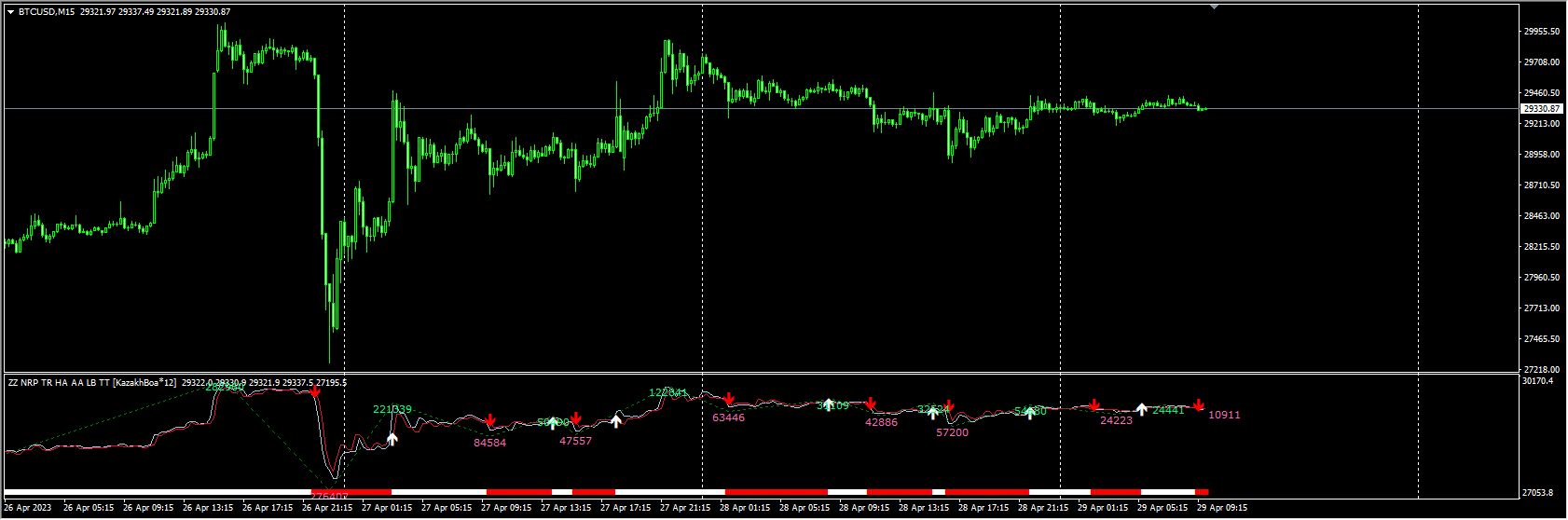Click the chart shift triangle marker at top

point(1214,7)
